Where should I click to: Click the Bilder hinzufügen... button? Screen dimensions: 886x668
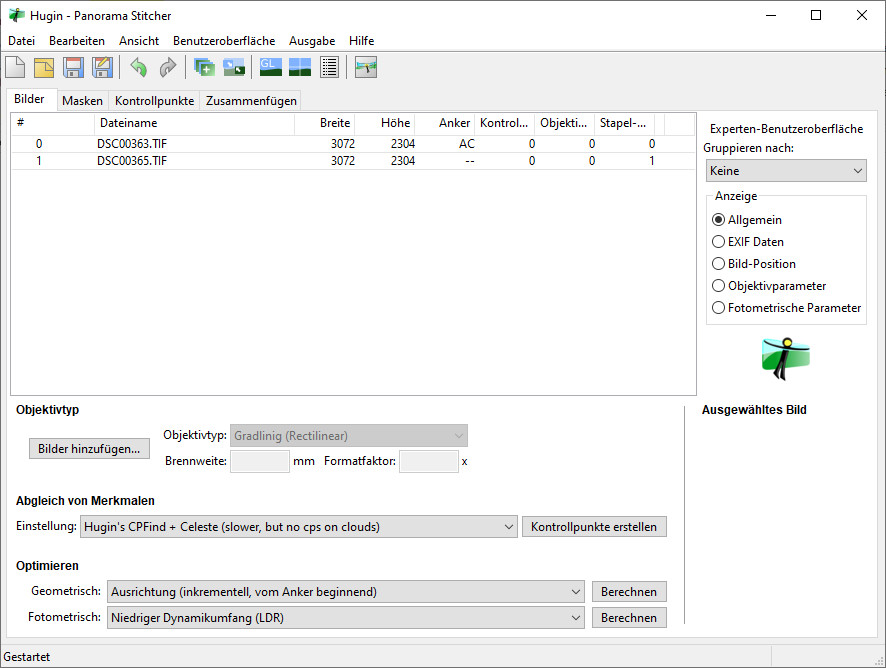click(x=89, y=449)
